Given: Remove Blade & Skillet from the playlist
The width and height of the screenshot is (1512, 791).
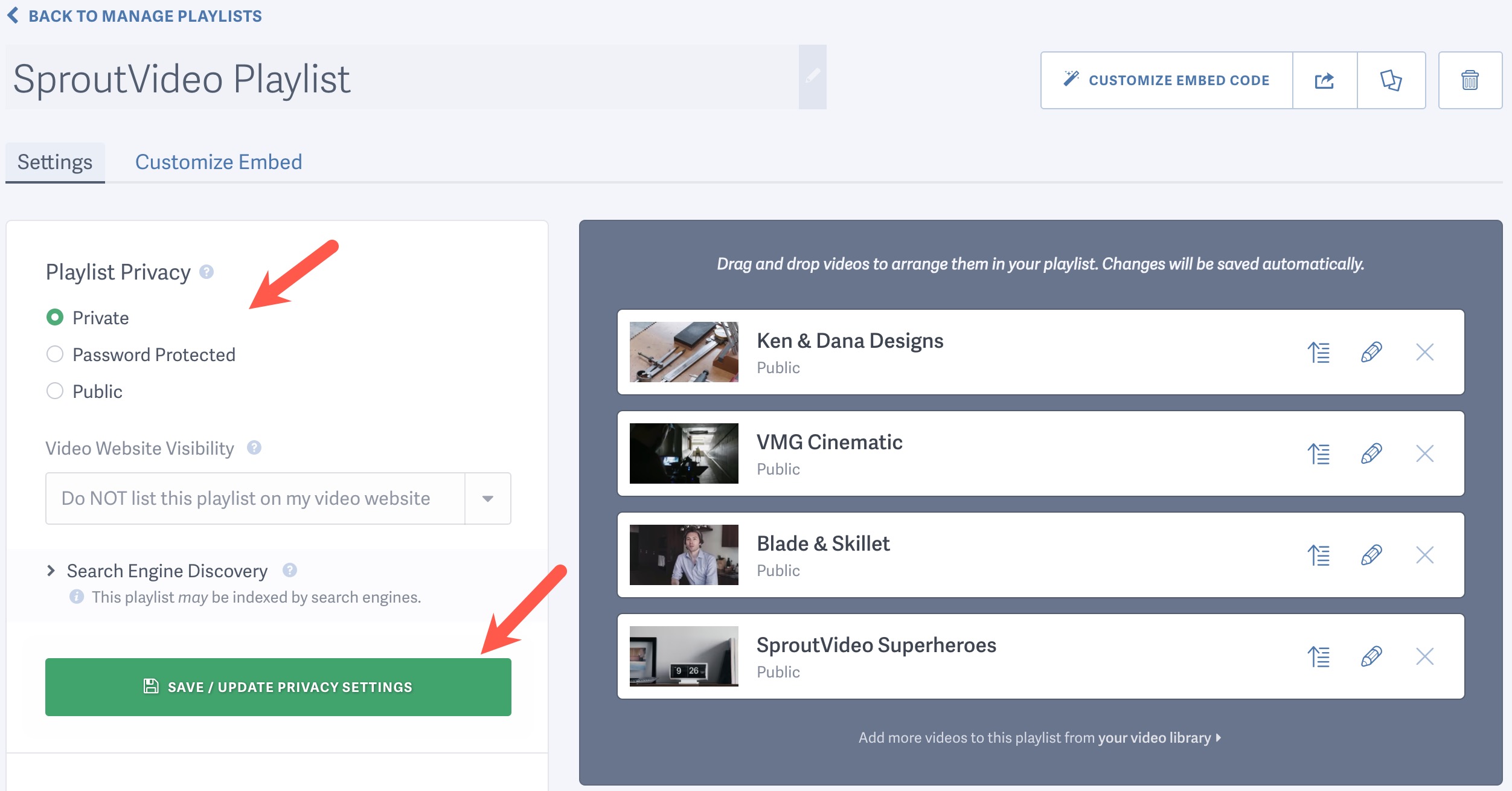Looking at the screenshot, I should pyautogui.click(x=1424, y=556).
